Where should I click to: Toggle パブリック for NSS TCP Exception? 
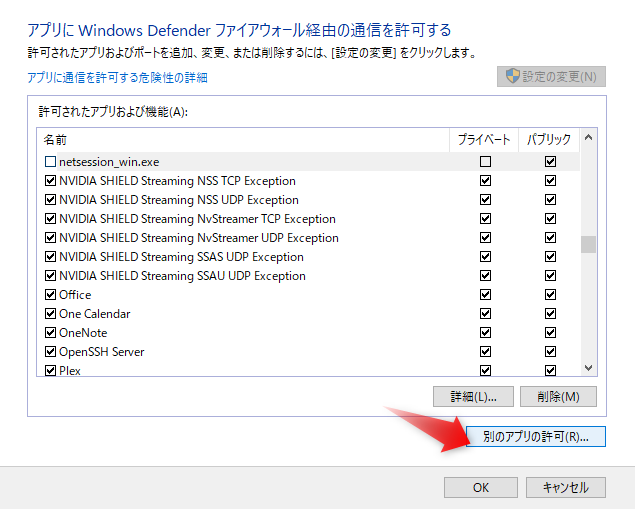[550, 181]
